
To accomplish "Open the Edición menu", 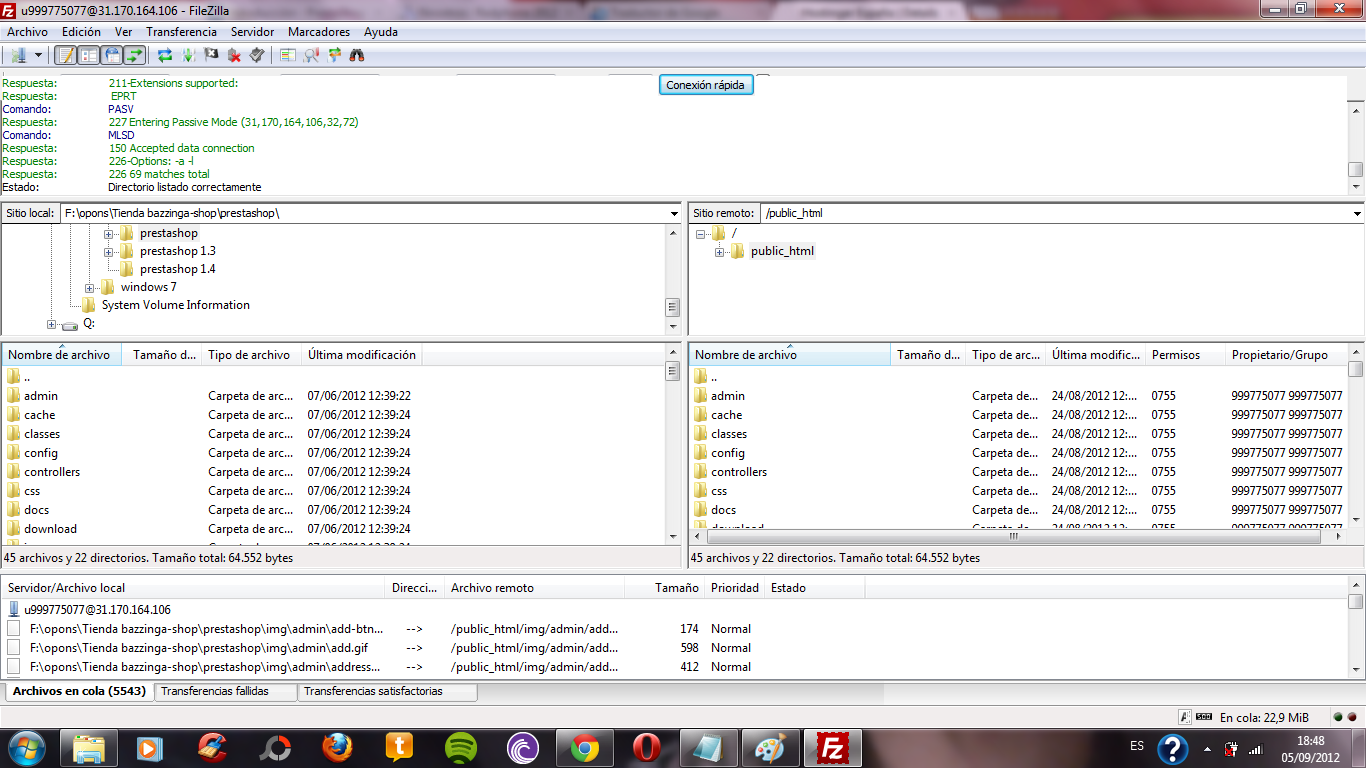I will tap(81, 32).
